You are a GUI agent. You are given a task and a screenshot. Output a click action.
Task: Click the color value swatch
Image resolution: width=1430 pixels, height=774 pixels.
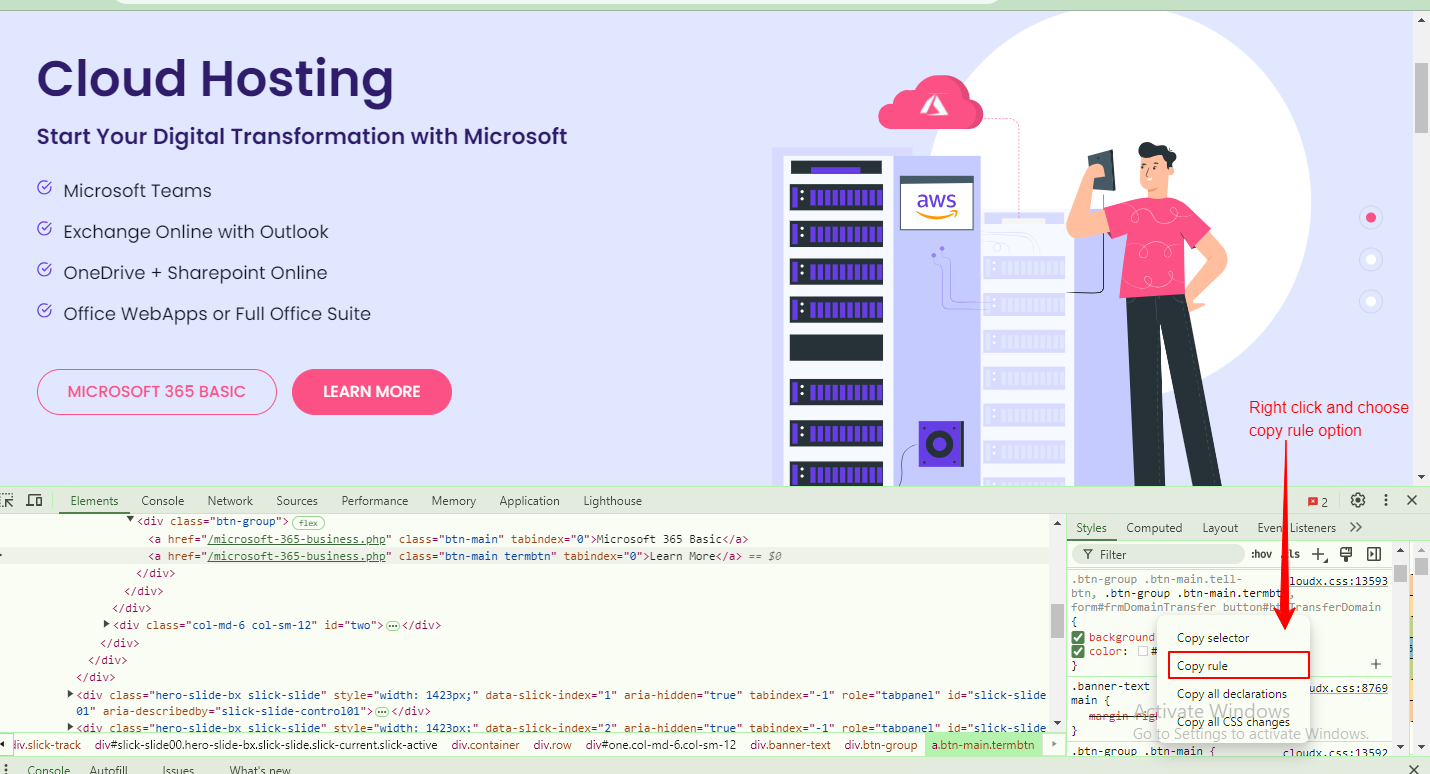coord(1142,651)
